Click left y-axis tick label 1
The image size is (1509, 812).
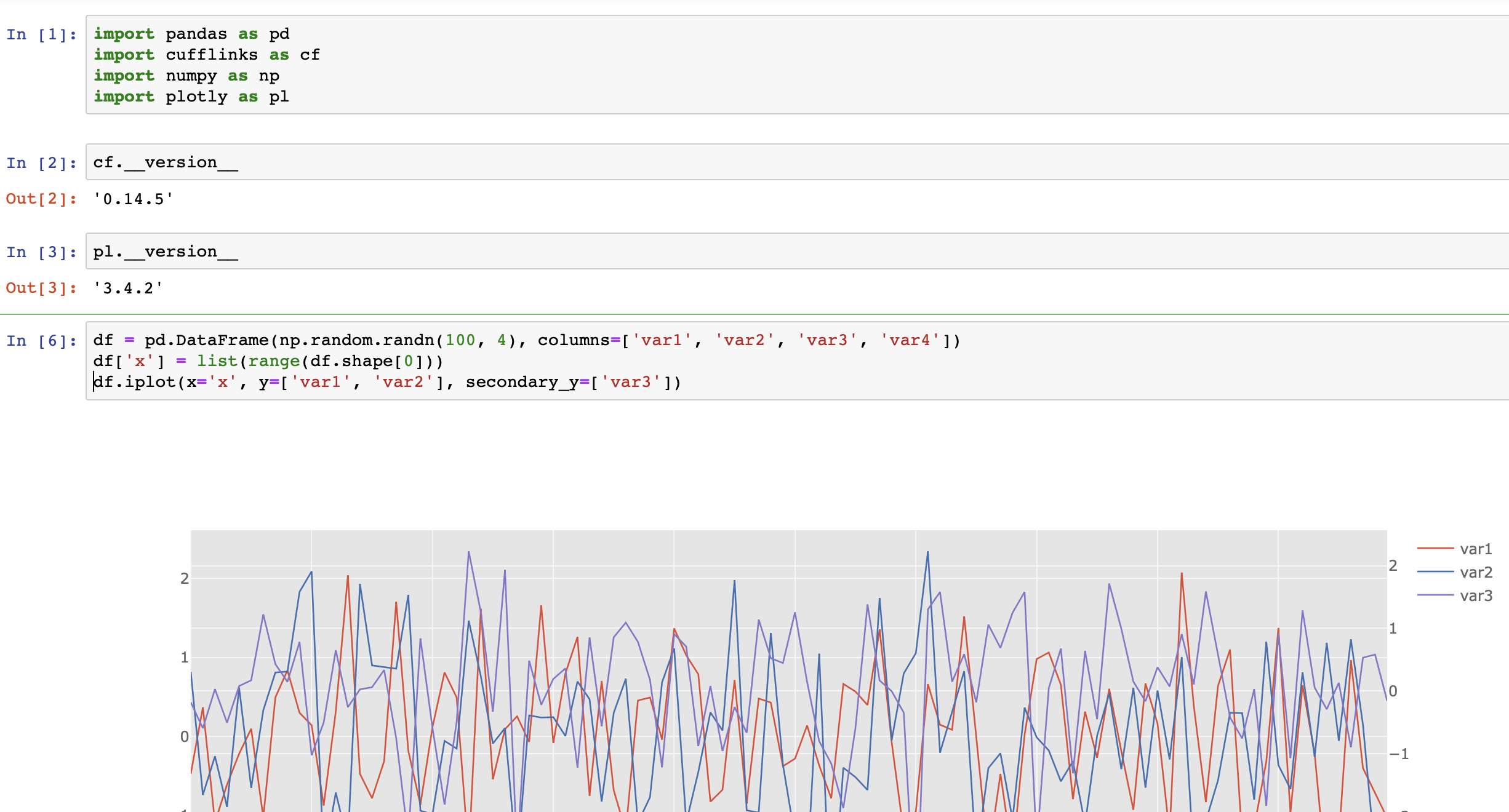pos(184,657)
